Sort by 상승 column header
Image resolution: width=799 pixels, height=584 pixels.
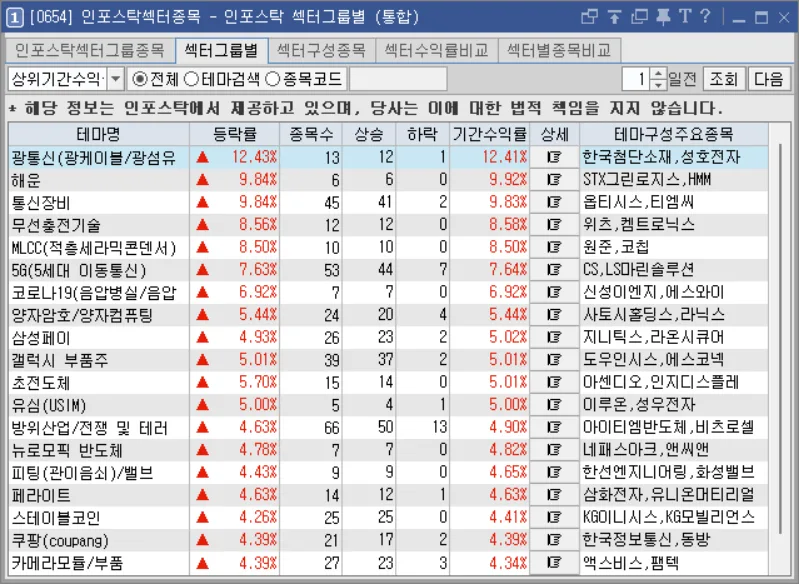[x=369, y=135]
